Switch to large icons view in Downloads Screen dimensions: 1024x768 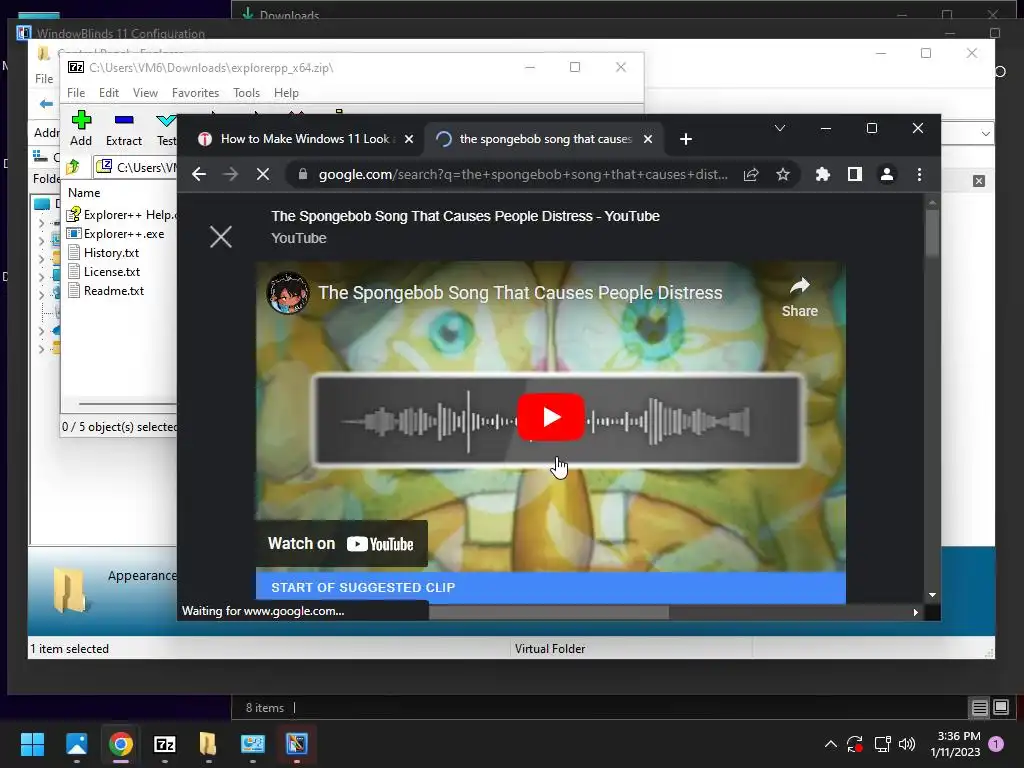(1000, 707)
